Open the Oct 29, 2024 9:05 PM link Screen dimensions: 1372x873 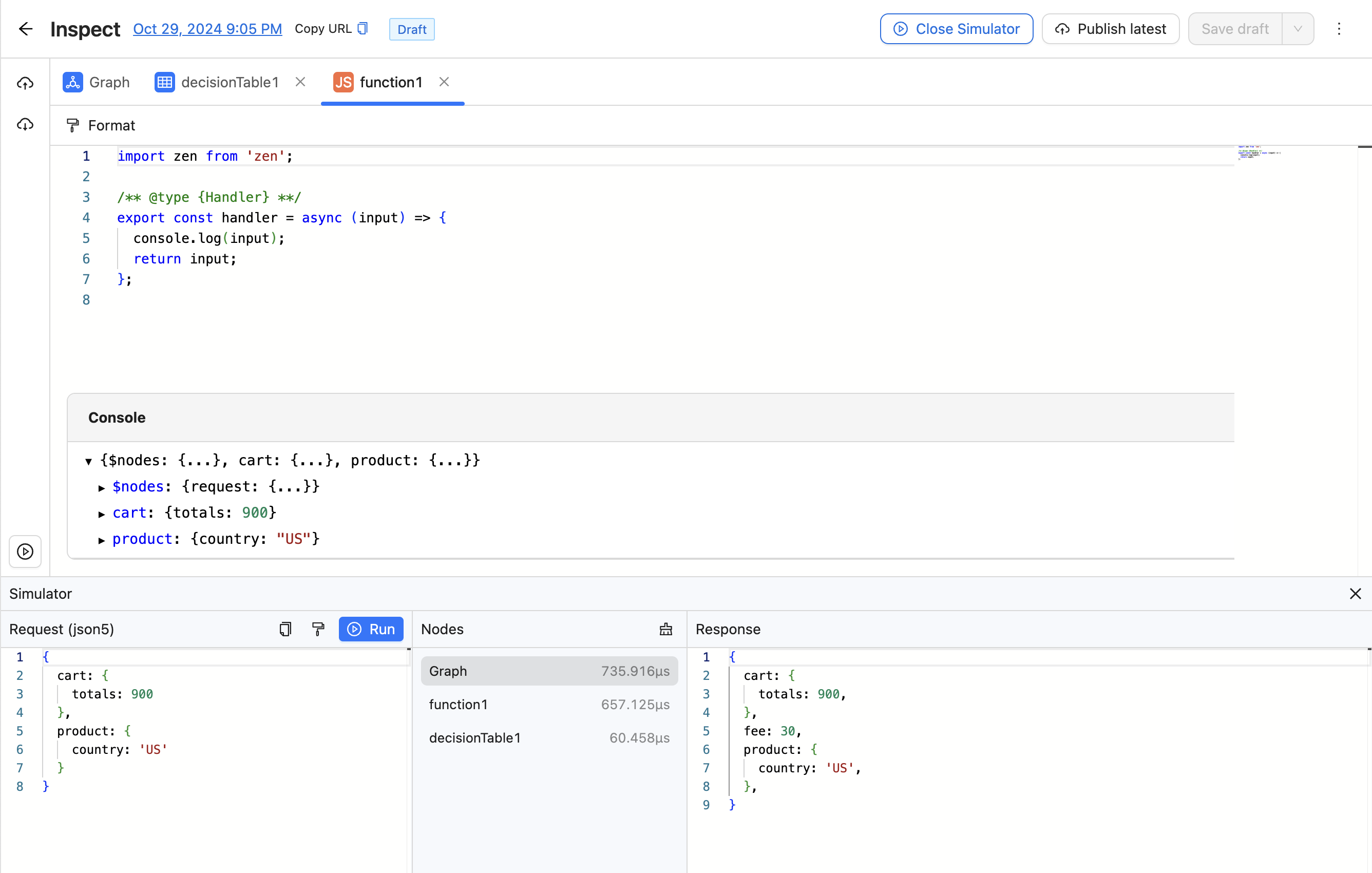tap(207, 29)
